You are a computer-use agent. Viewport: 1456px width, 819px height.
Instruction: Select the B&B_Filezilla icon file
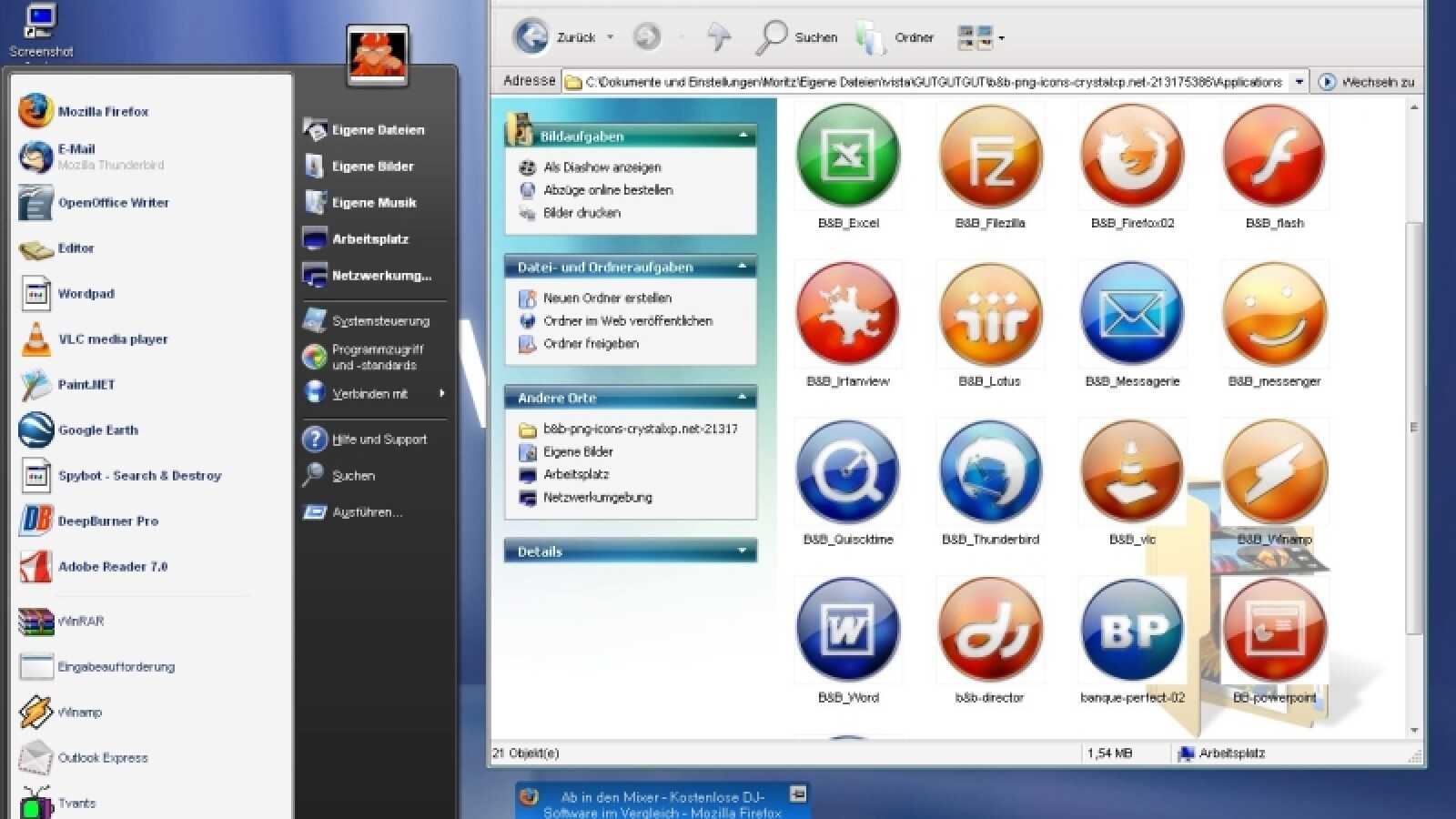(990, 157)
